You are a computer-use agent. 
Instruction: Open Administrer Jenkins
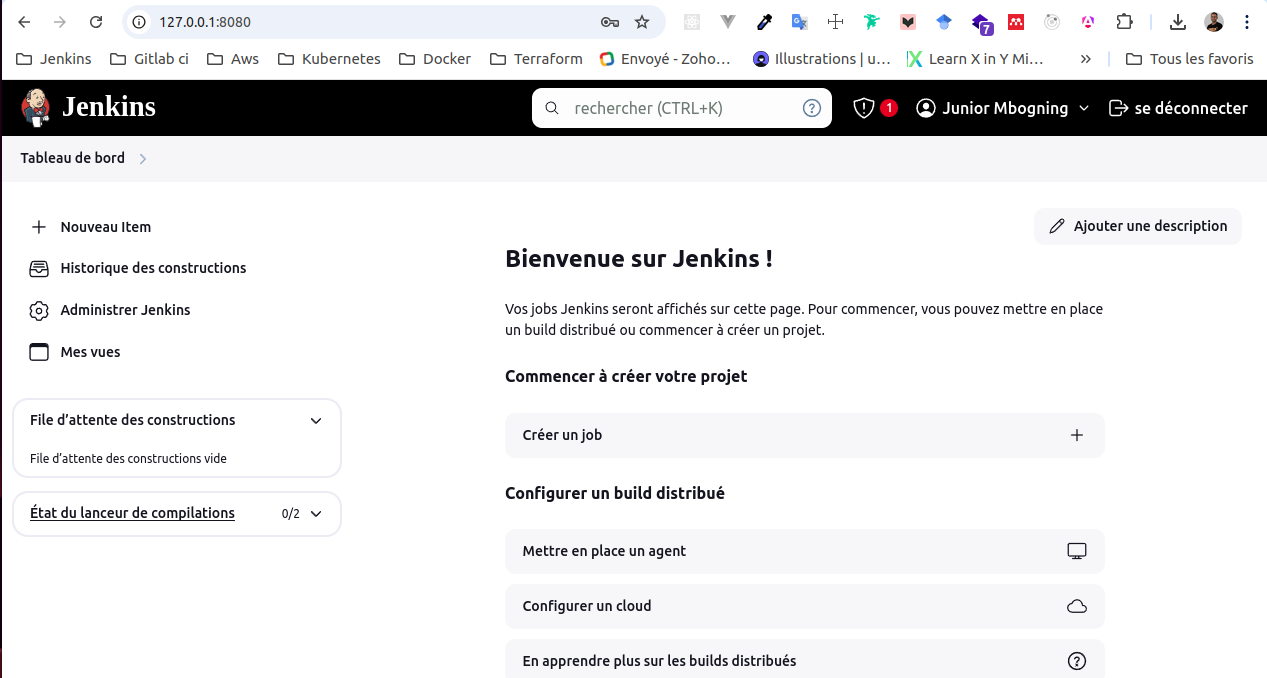click(125, 310)
